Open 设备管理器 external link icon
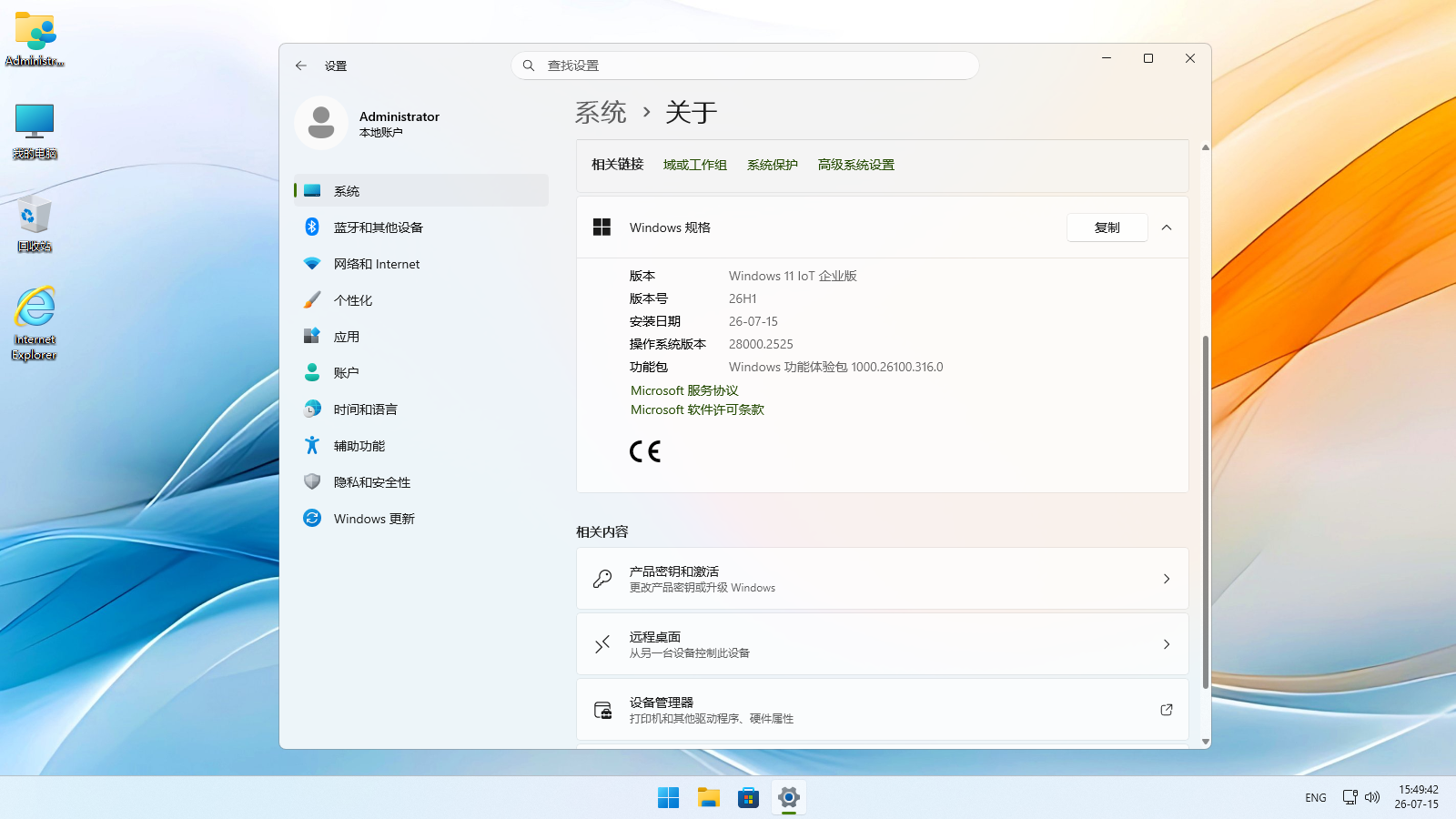 tap(1167, 710)
